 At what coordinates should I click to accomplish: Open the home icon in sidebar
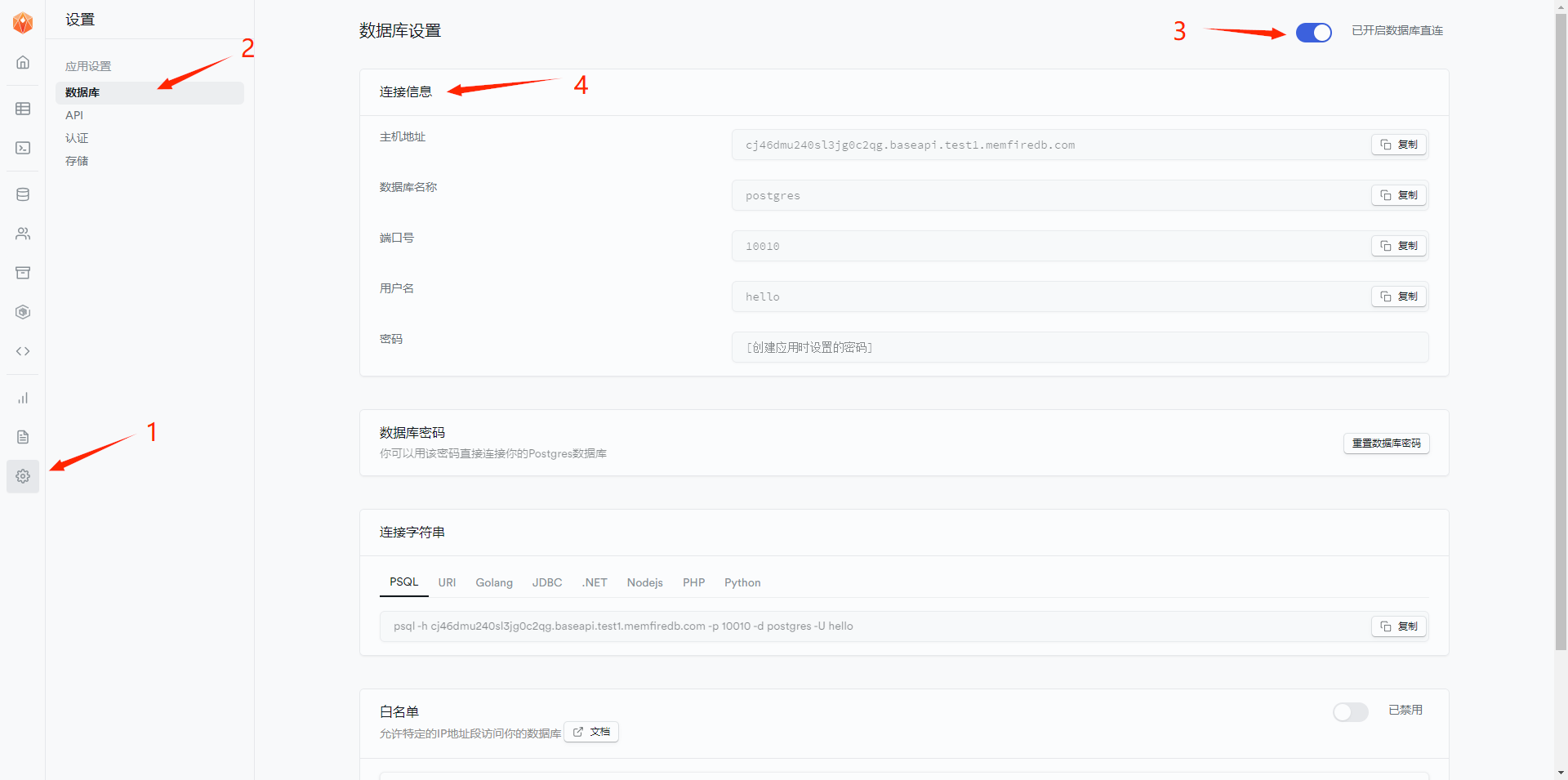[x=23, y=62]
